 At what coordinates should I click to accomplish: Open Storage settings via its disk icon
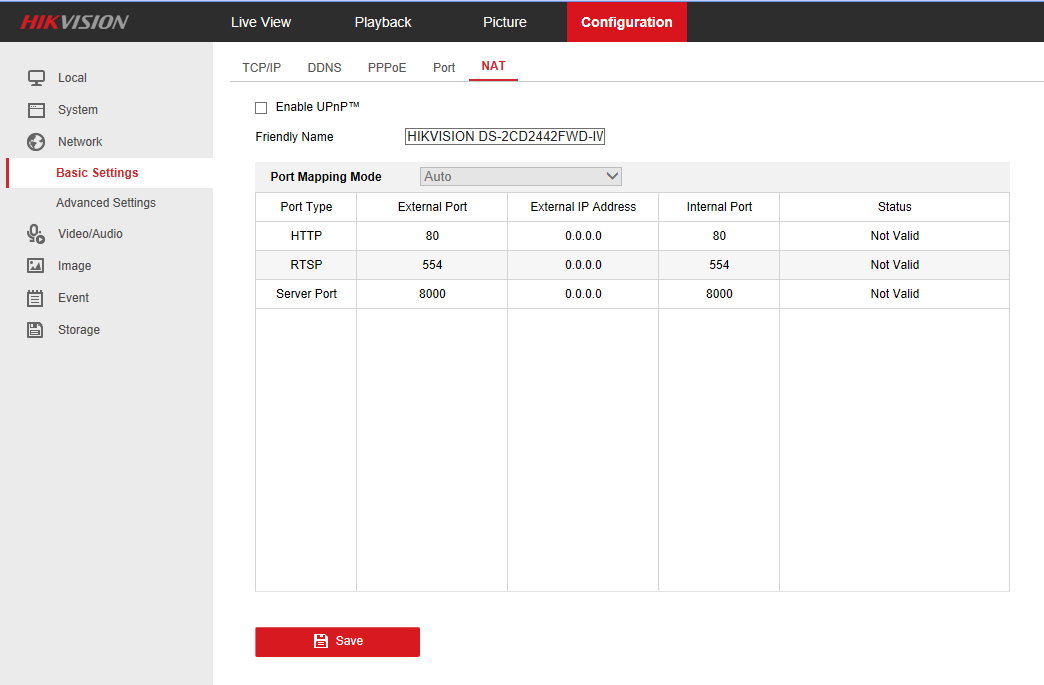pyautogui.click(x=37, y=329)
